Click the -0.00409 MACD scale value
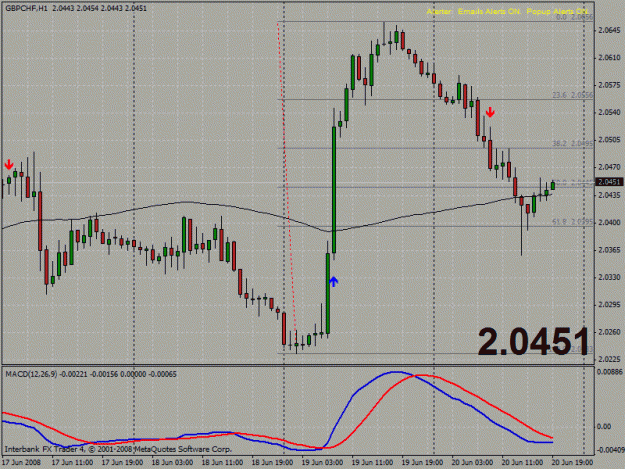 [x=611, y=450]
